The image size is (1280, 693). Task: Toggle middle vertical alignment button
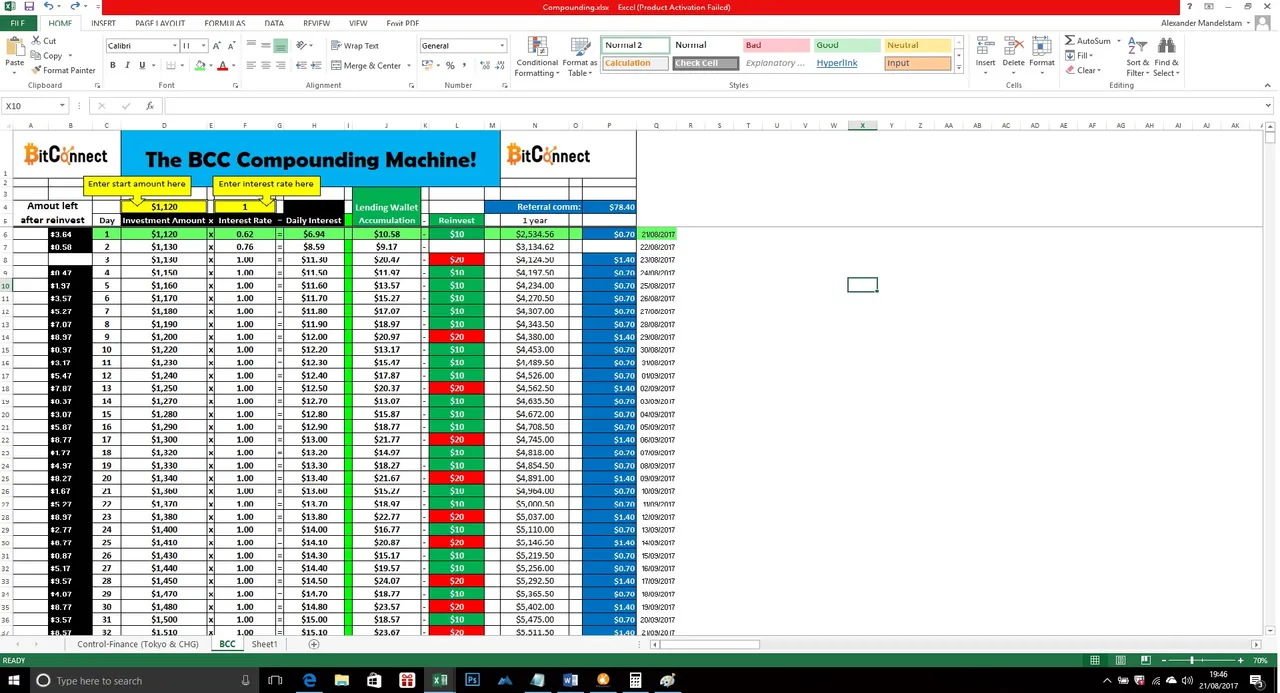(x=265, y=46)
